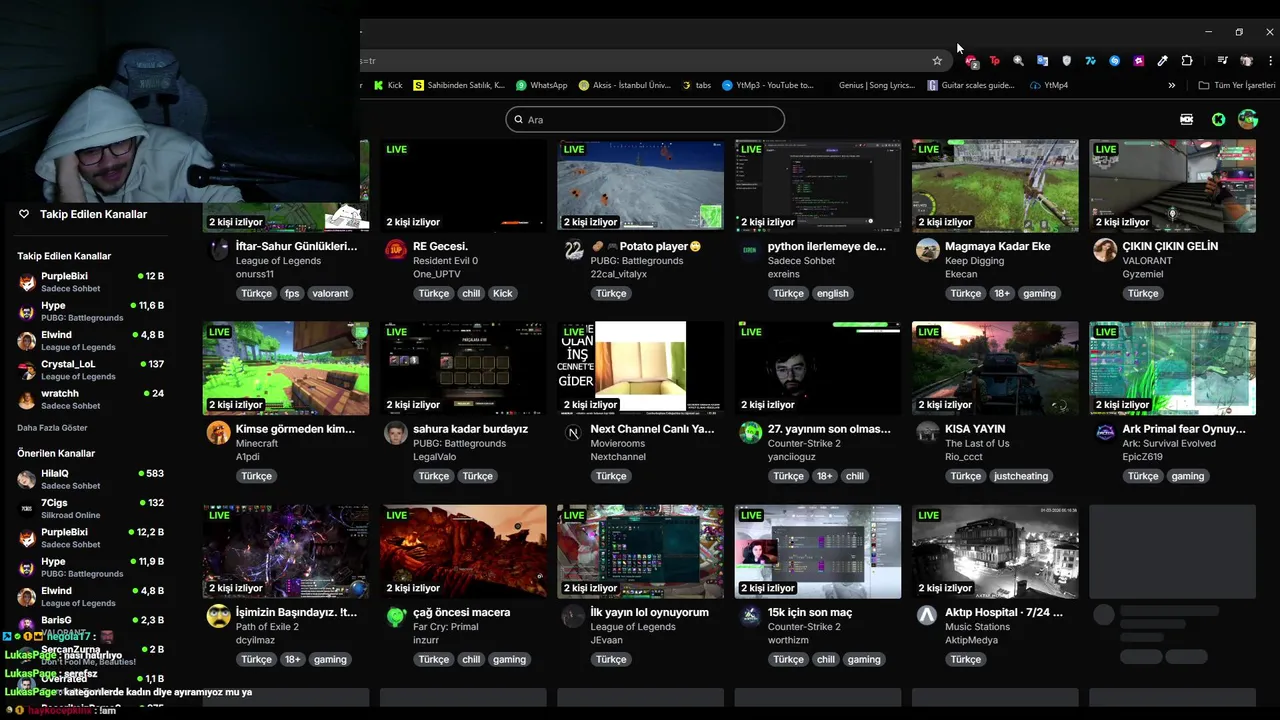Click the english tag on python card
Image resolution: width=1280 pixels, height=720 pixels.
[x=832, y=294]
